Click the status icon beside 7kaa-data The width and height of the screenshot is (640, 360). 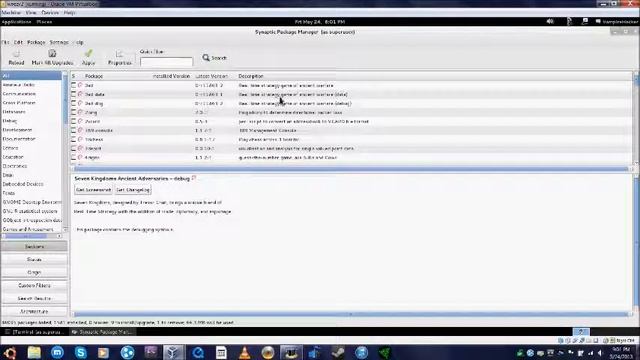[x=80, y=94]
